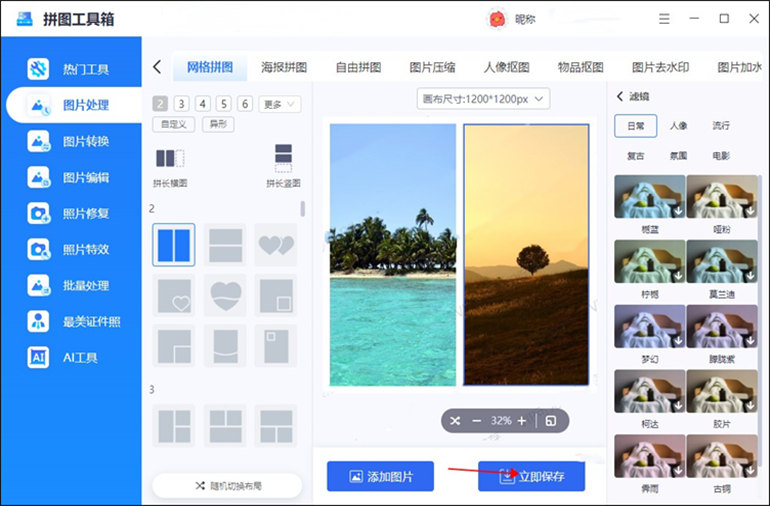
Task: Go back using the left arrow beside 网格拼图
Action: click(x=157, y=67)
